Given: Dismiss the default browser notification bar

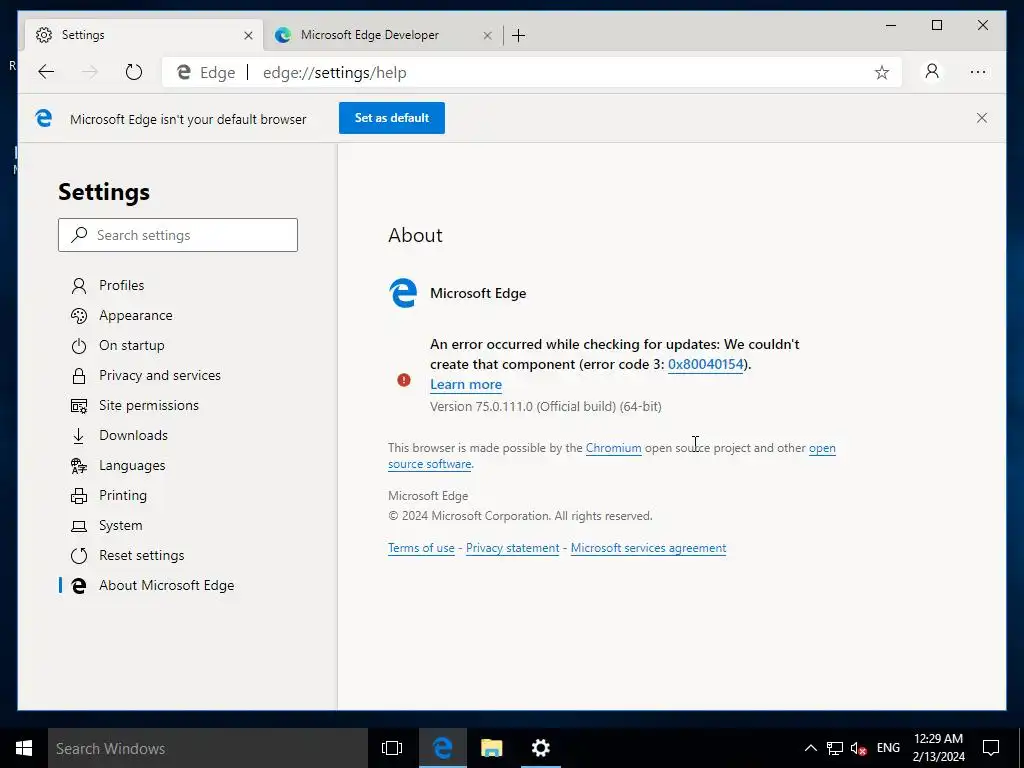Looking at the screenshot, I should click(982, 118).
